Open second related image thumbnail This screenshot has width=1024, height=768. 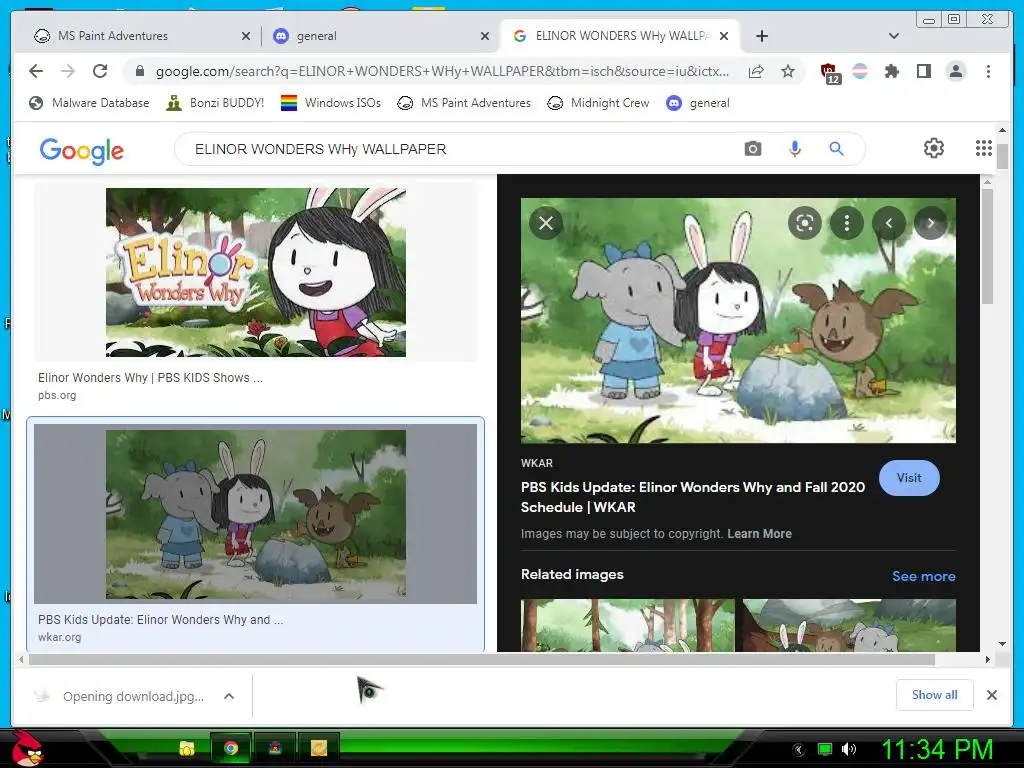pyautogui.click(x=850, y=626)
